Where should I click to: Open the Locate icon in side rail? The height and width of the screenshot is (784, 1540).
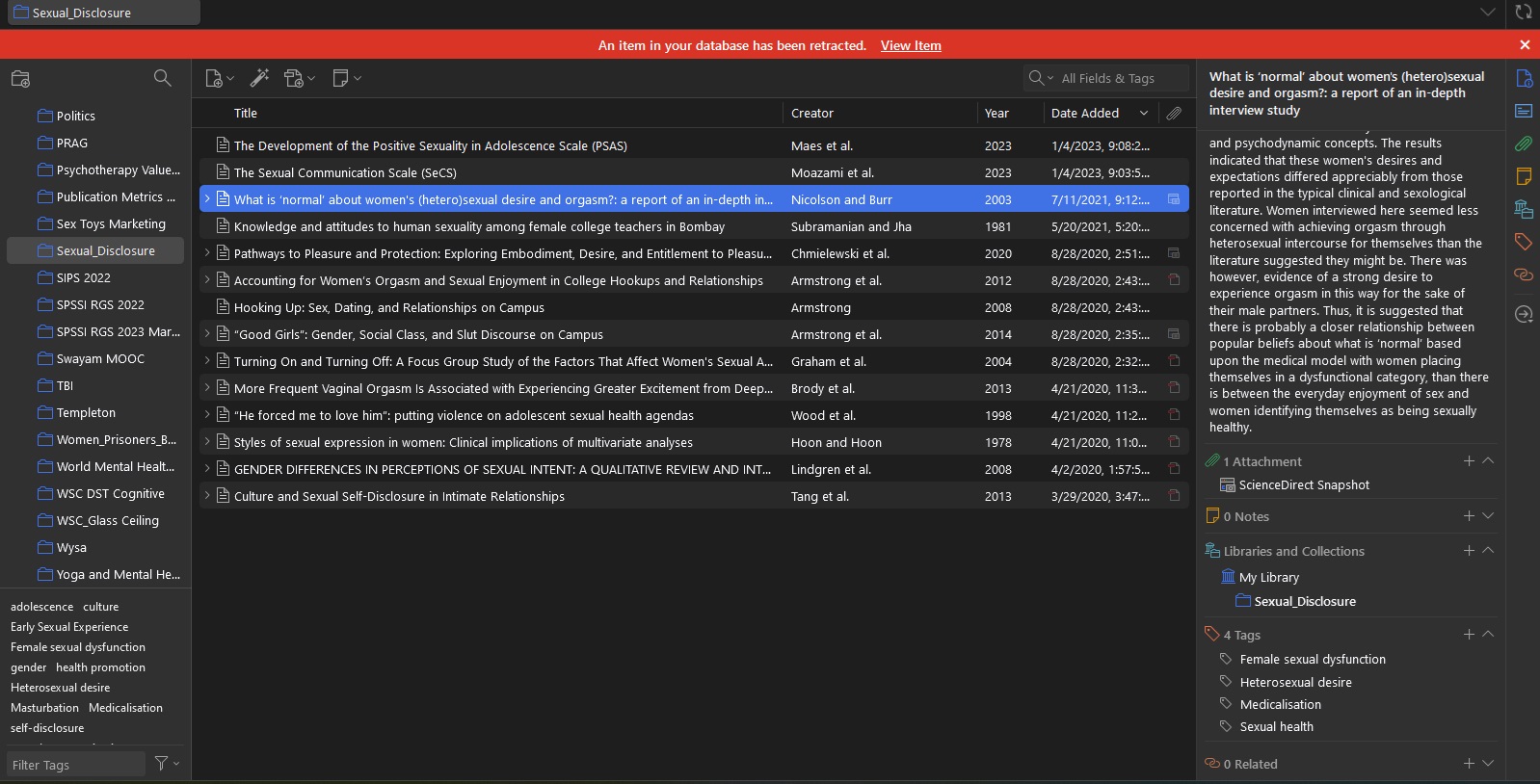(1524, 314)
